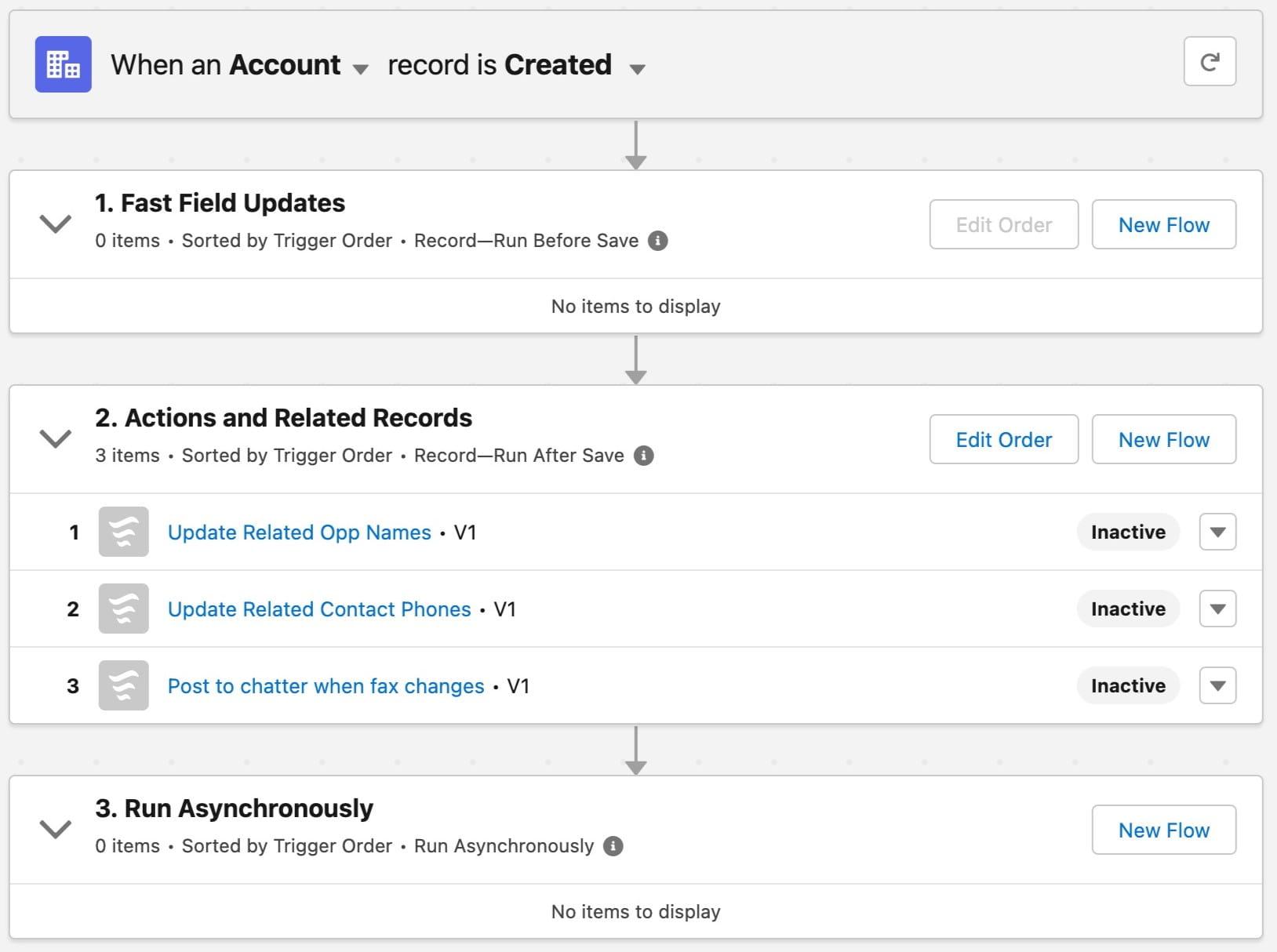
Task: Open actions menu for Post to chatter flow
Action: (x=1217, y=685)
